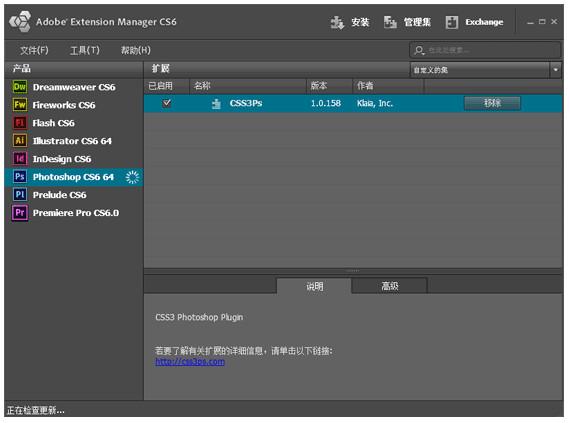This screenshot has width=570, height=423.
Task: Click the Exchange icon in header
Action: click(451, 22)
